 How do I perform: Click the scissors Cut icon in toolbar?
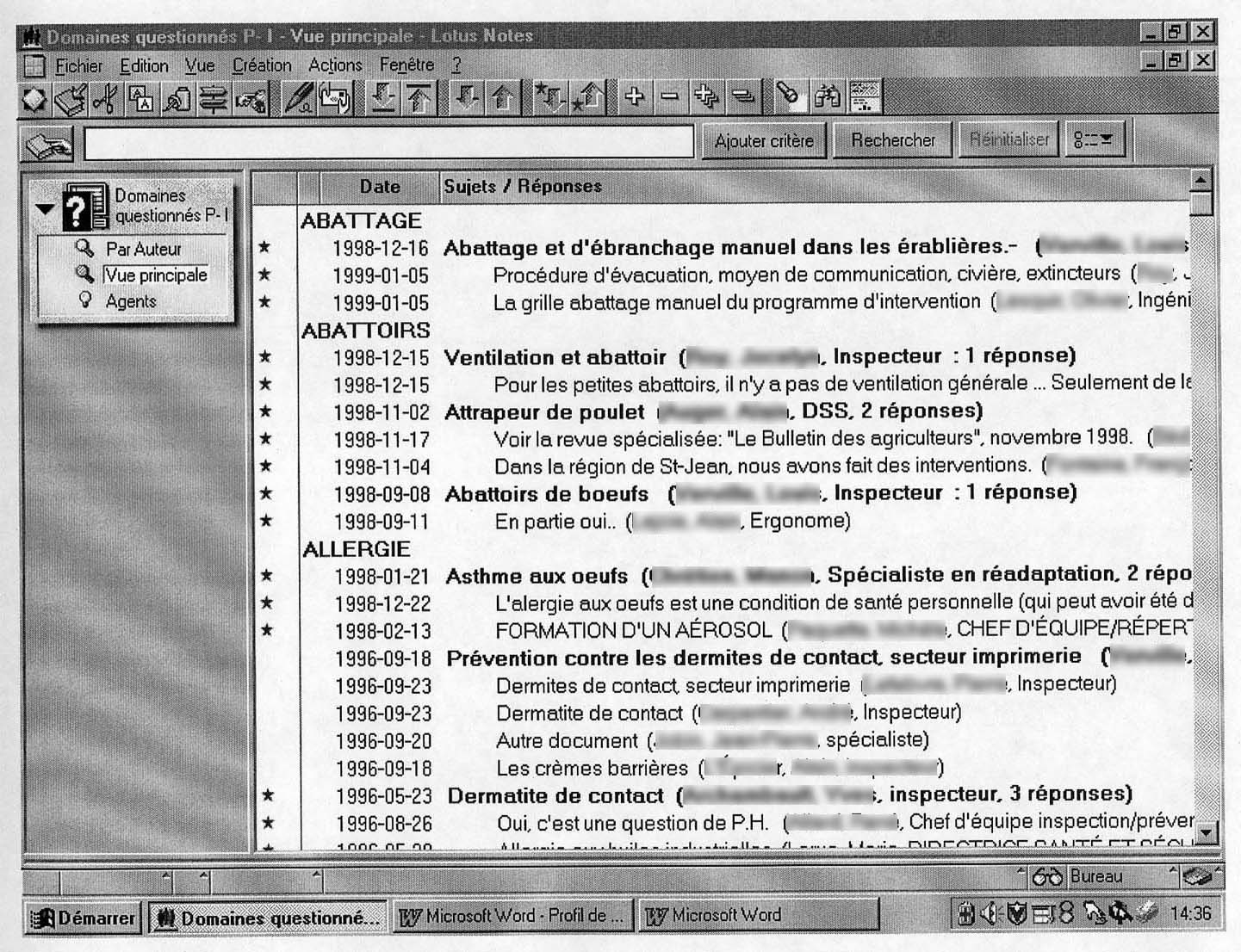click(x=105, y=98)
